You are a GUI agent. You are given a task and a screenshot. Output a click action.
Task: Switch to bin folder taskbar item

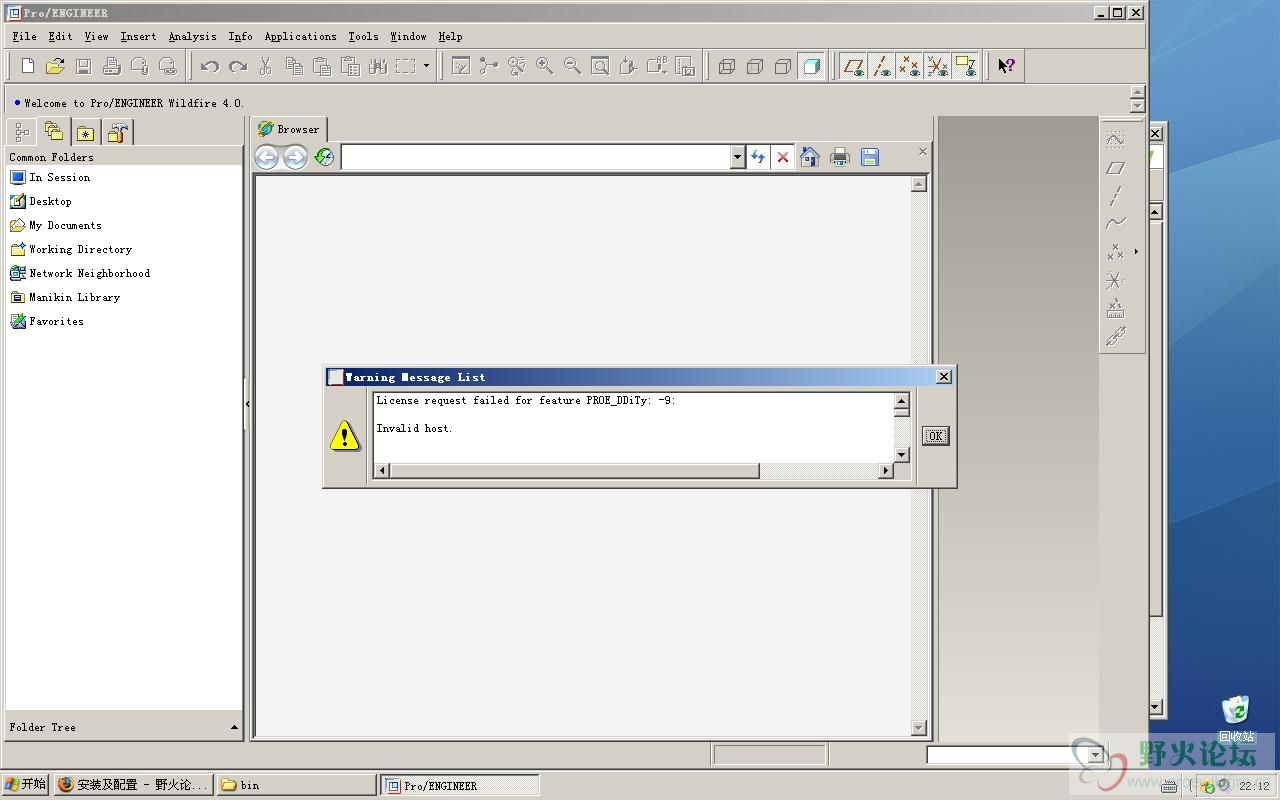pyautogui.click(x=296, y=785)
